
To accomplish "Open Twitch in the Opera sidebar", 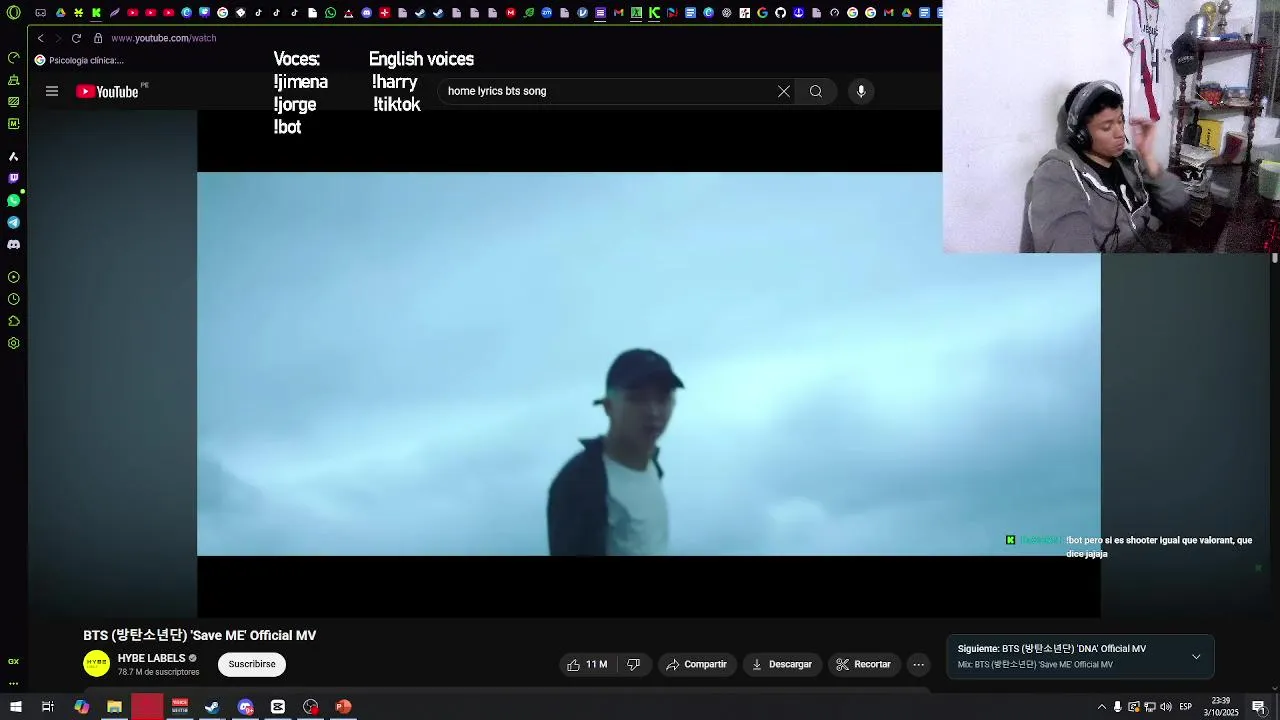I will (x=13, y=178).
